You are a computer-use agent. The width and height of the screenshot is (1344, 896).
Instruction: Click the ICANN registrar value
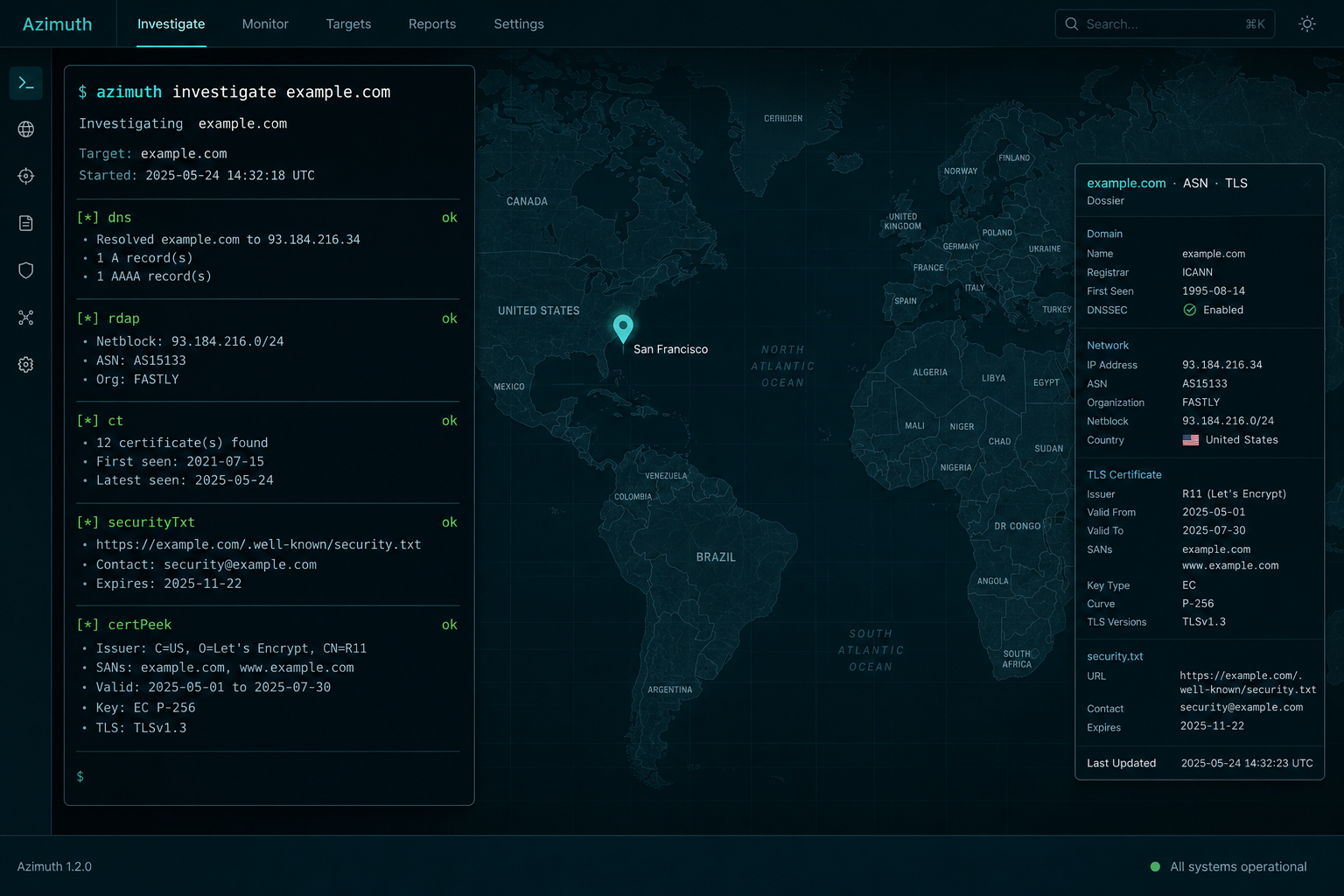1197,272
